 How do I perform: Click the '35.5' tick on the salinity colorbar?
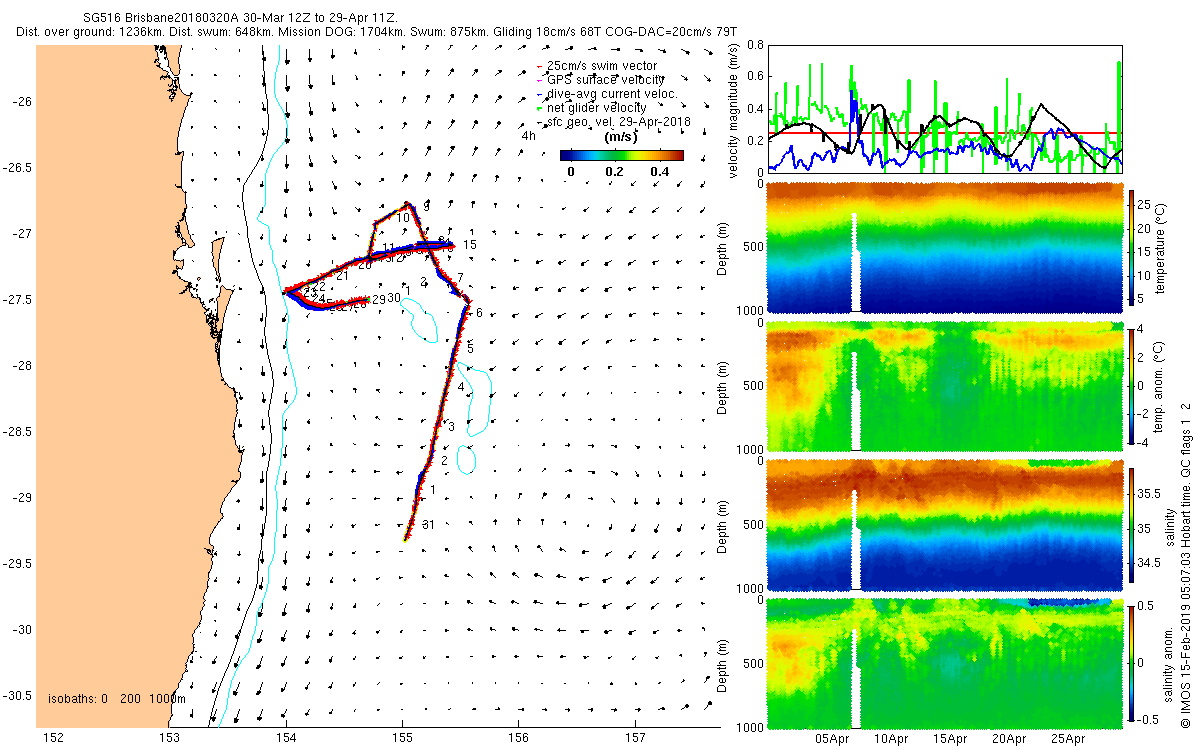coord(1151,494)
